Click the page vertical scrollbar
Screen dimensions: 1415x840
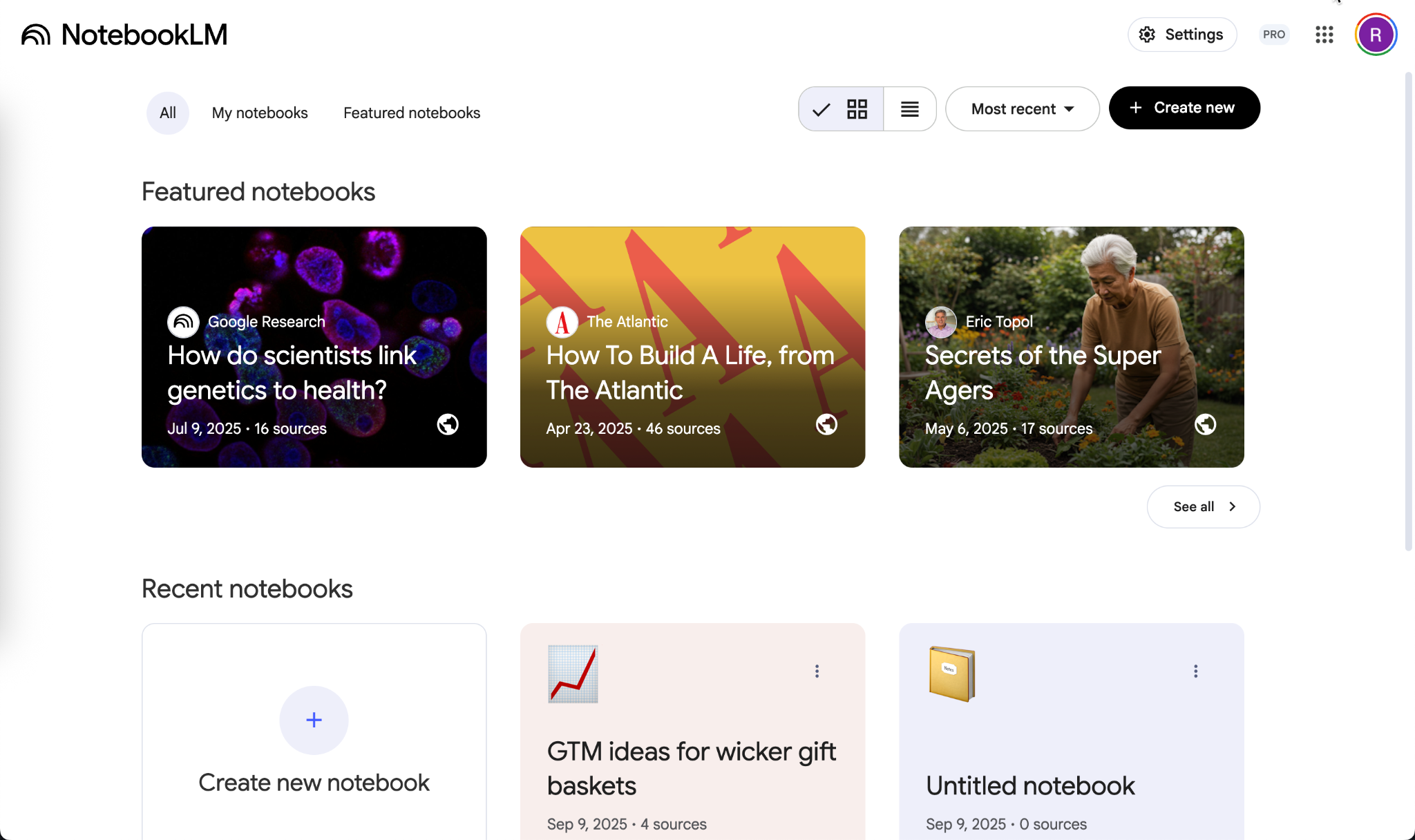pos(1408,311)
